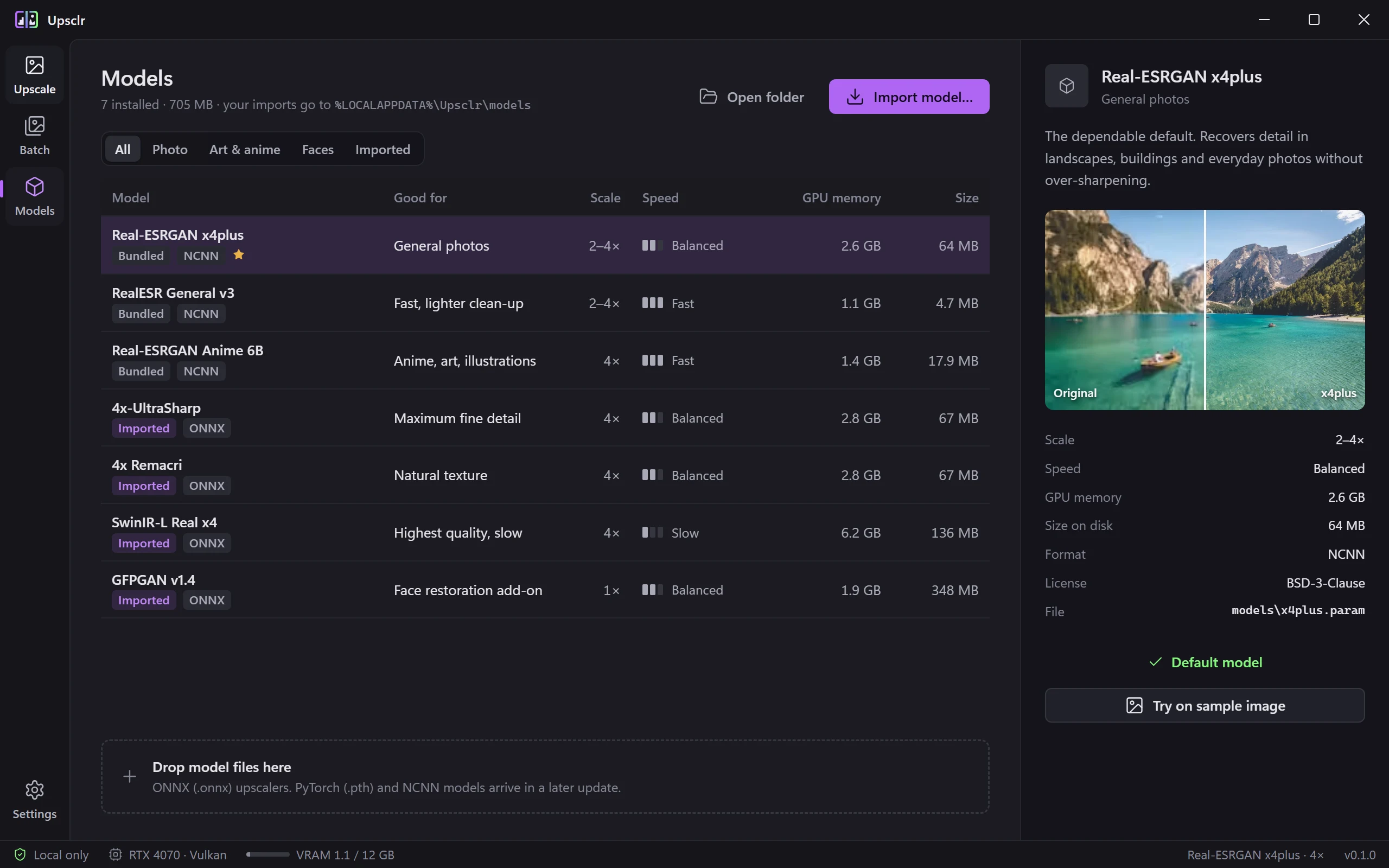Click the before/after divider handle in preview
Image resolution: width=1389 pixels, height=868 pixels.
(x=1205, y=310)
